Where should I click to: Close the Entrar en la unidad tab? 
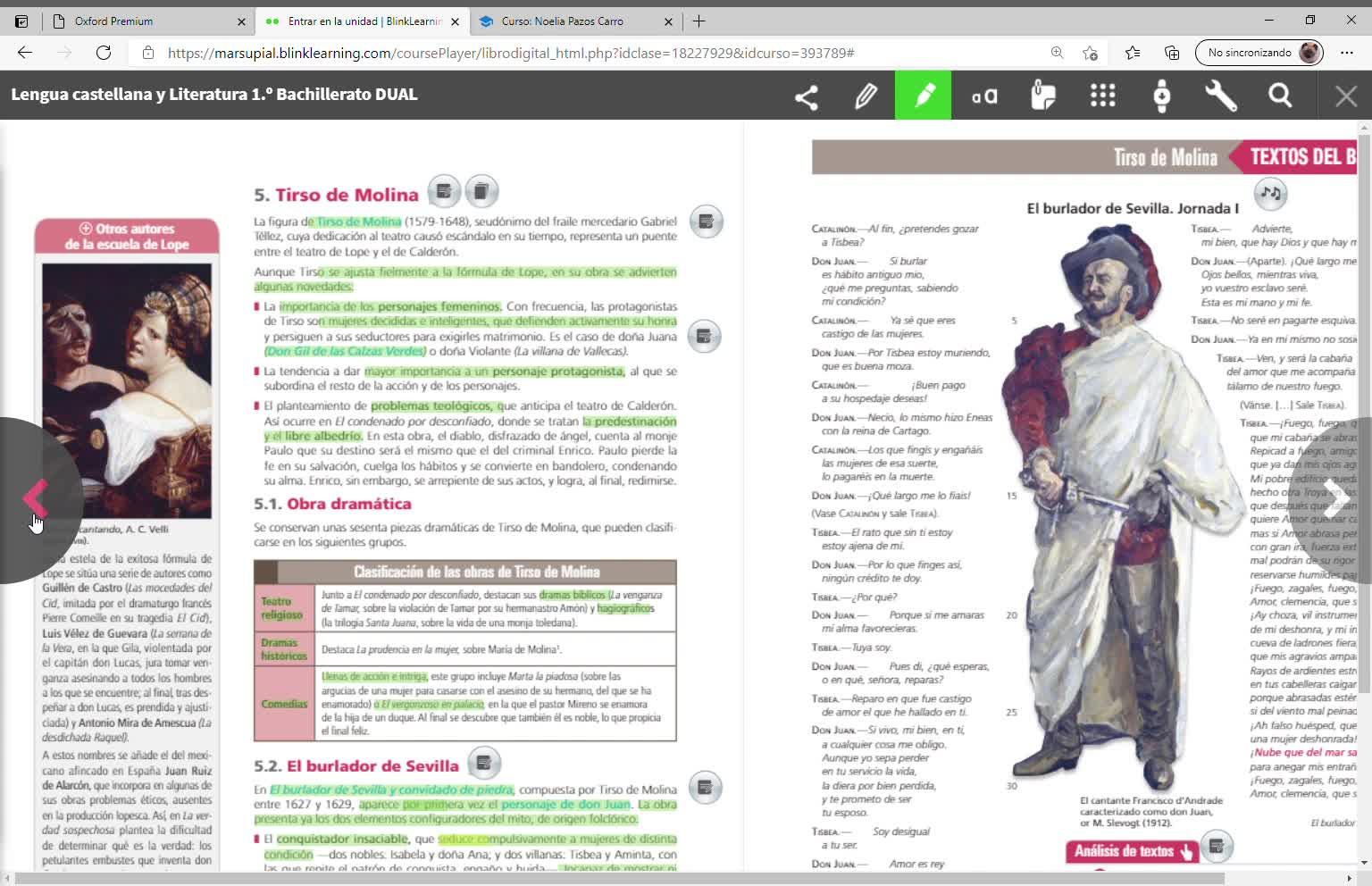pyautogui.click(x=455, y=21)
